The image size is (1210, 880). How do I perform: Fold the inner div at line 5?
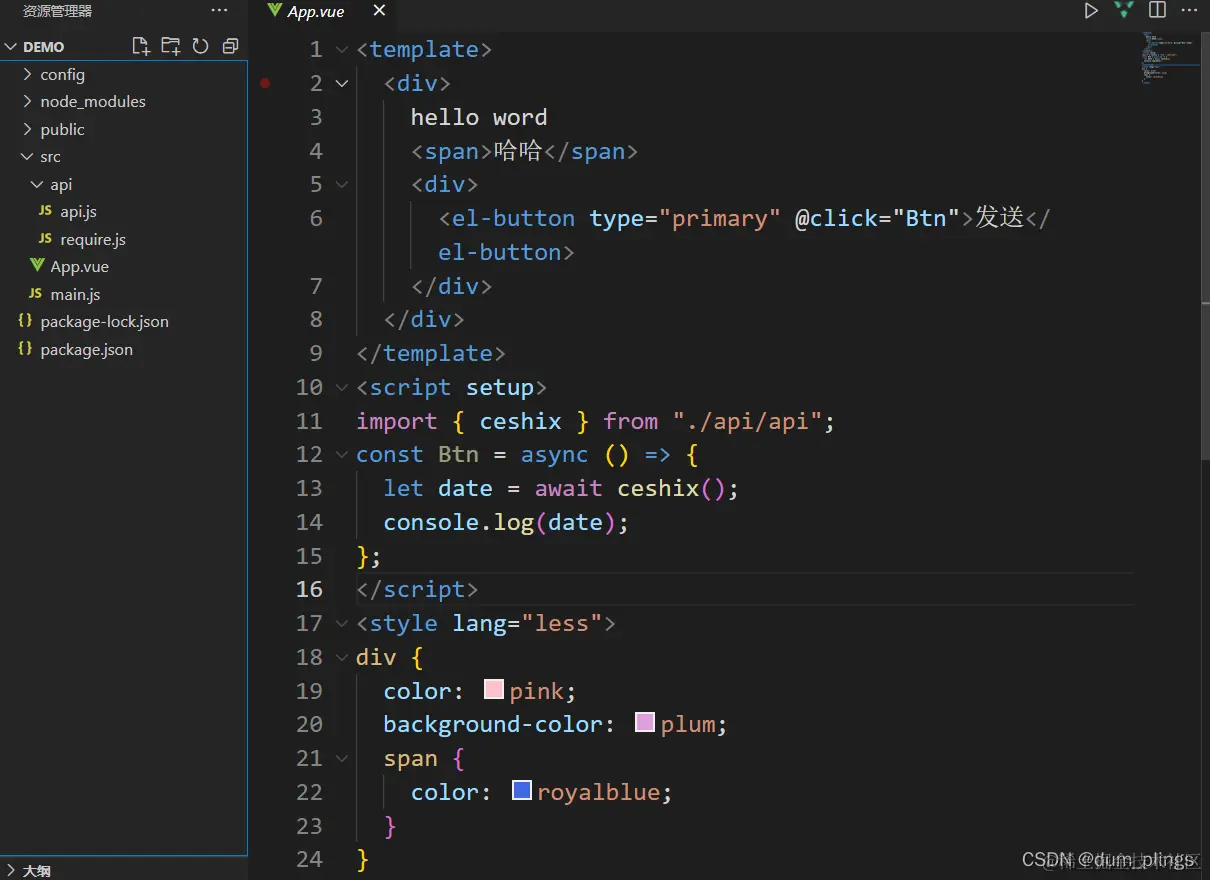(342, 184)
